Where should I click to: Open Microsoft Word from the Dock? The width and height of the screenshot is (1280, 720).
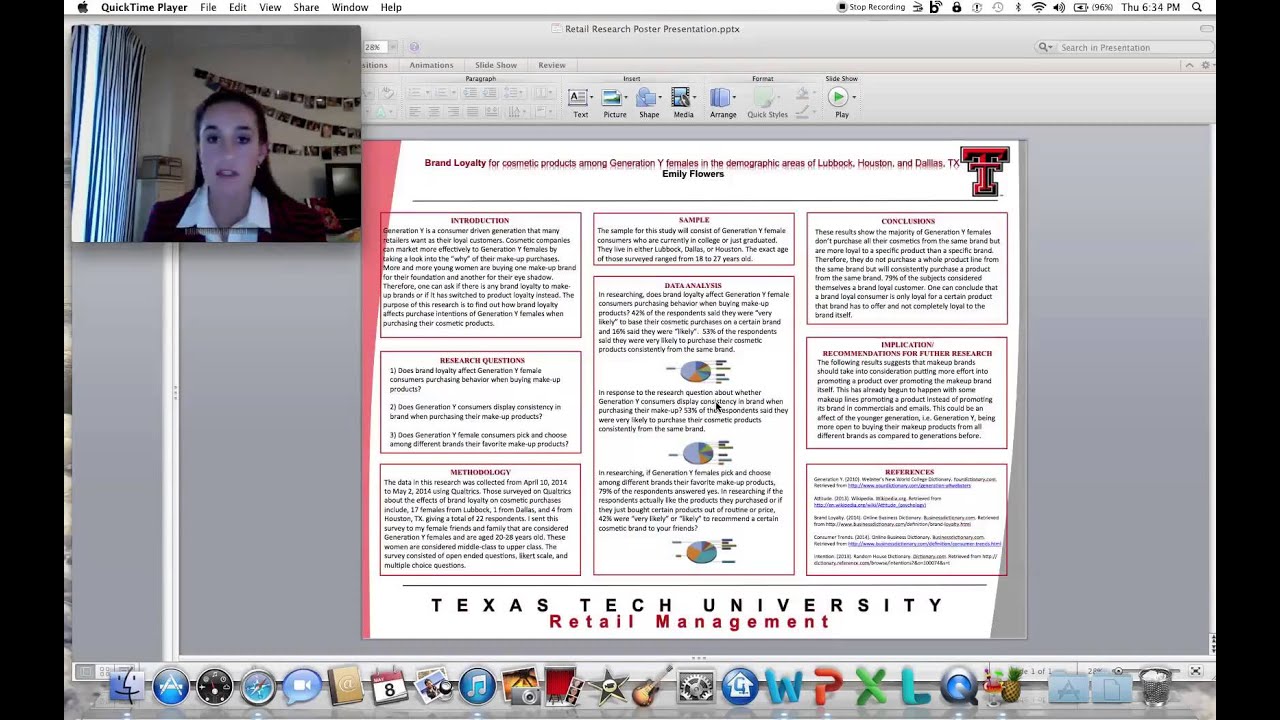tap(784, 686)
